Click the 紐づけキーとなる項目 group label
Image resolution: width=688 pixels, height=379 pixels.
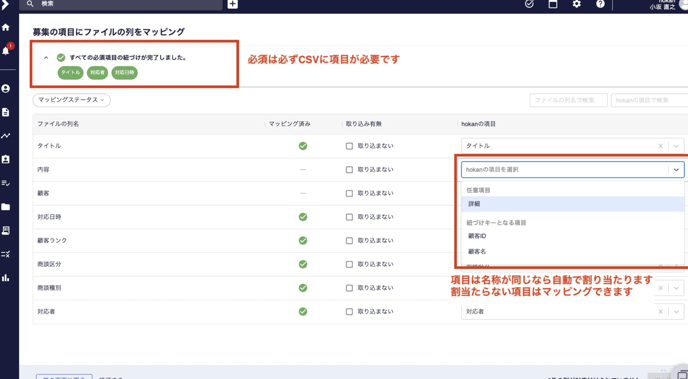tap(496, 223)
